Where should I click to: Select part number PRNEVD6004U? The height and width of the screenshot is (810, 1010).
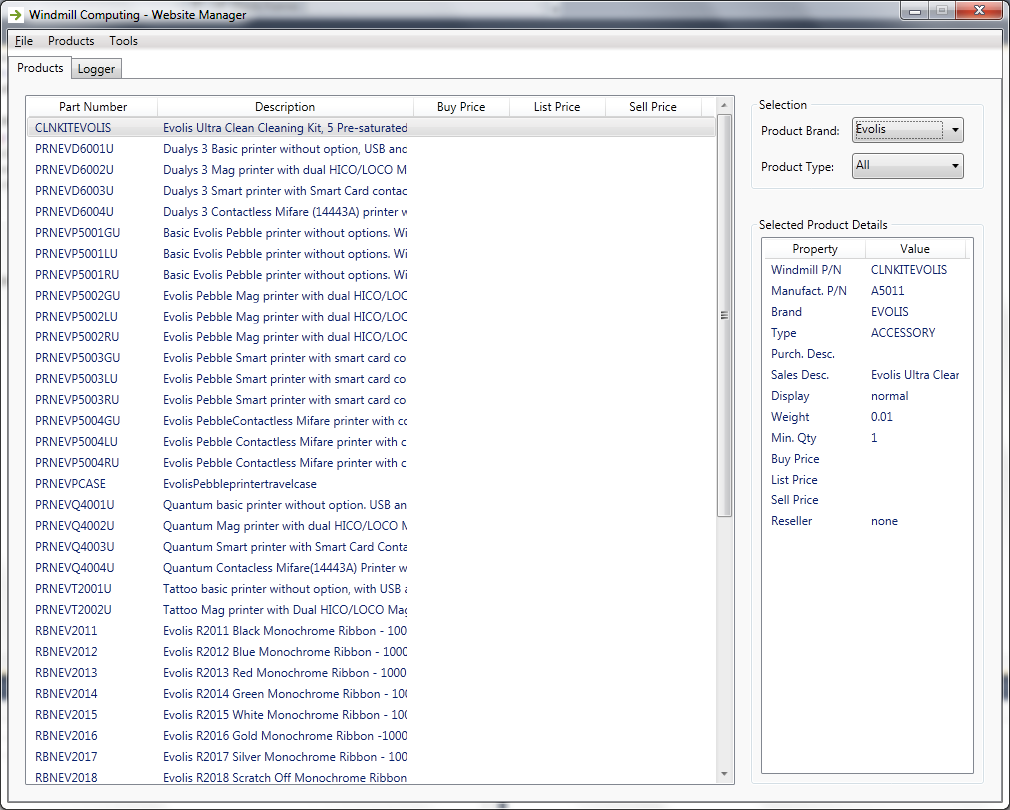[x=74, y=212]
